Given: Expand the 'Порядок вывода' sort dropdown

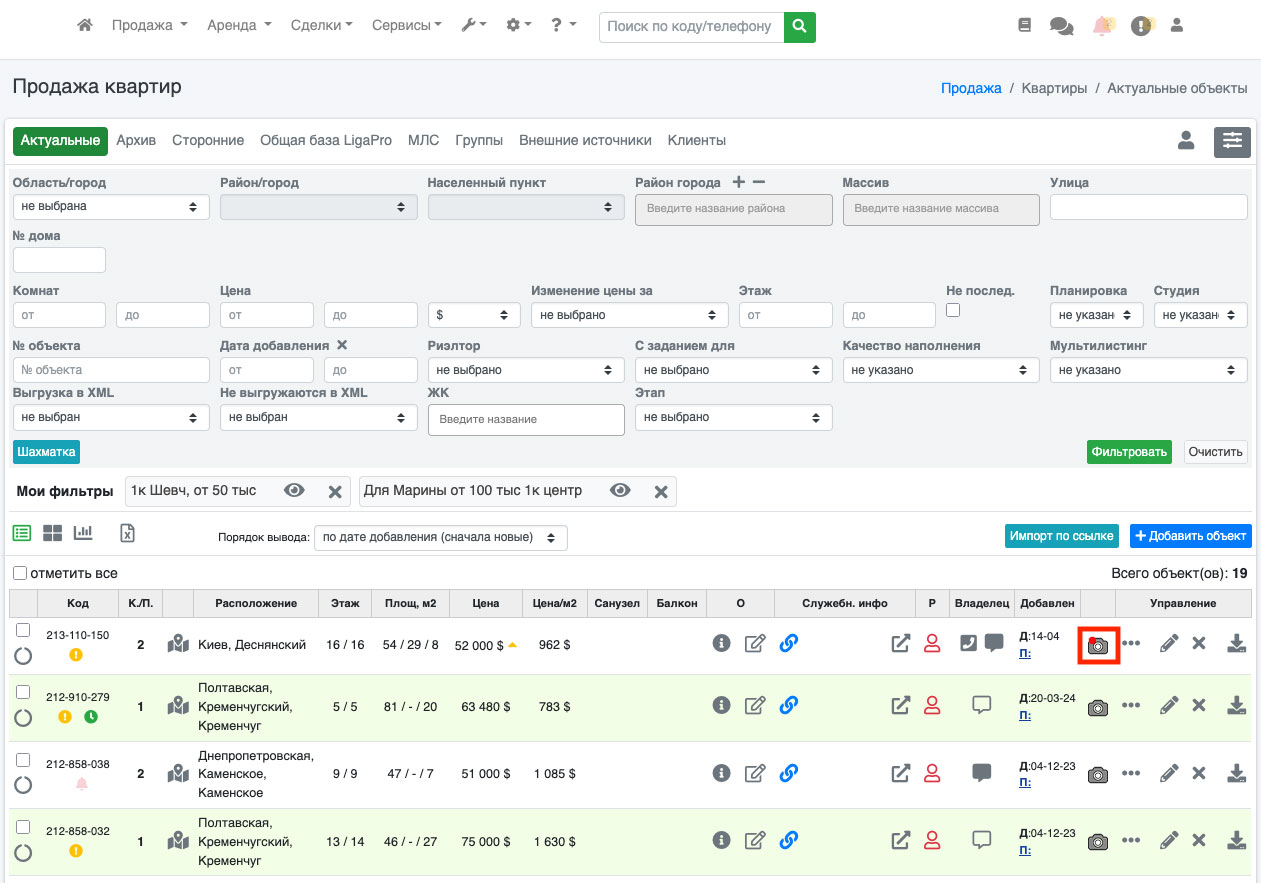Looking at the screenshot, I should pyautogui.click(x=440, y=538).
